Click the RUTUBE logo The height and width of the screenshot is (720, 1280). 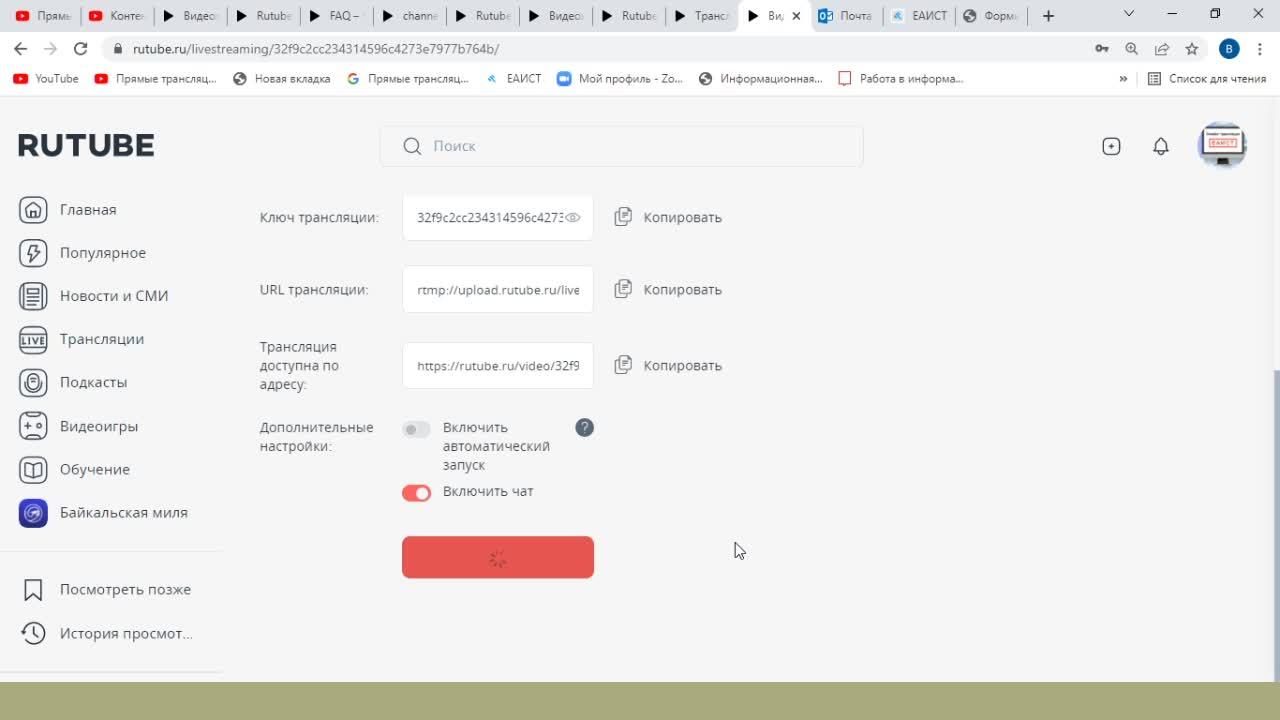86,146
